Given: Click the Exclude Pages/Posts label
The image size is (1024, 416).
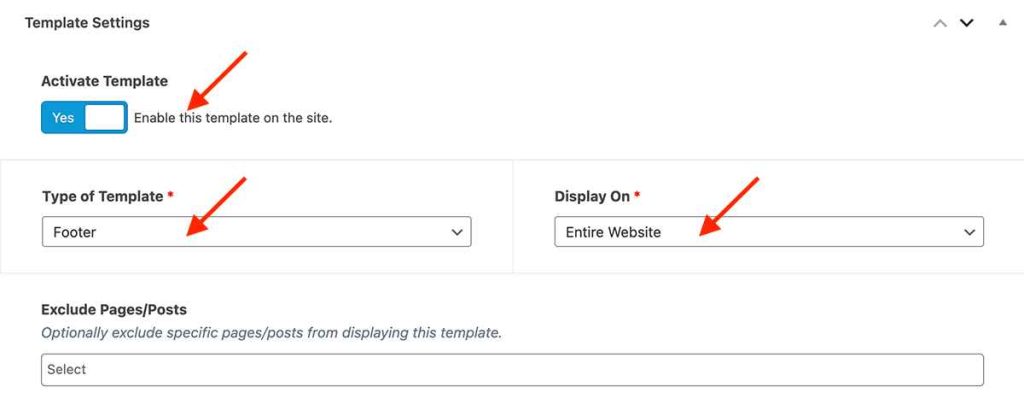Looking at the screenshot, I should pos(114,309).
